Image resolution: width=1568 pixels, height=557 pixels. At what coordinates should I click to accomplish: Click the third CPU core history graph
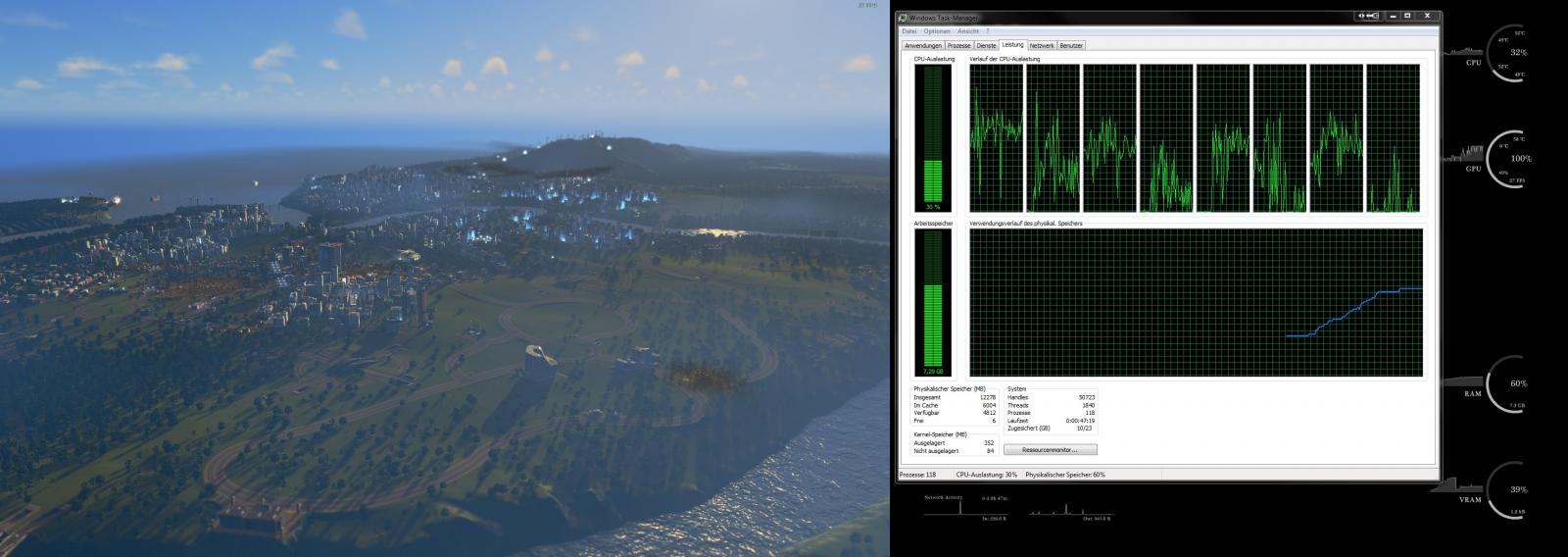(1109, 138)
